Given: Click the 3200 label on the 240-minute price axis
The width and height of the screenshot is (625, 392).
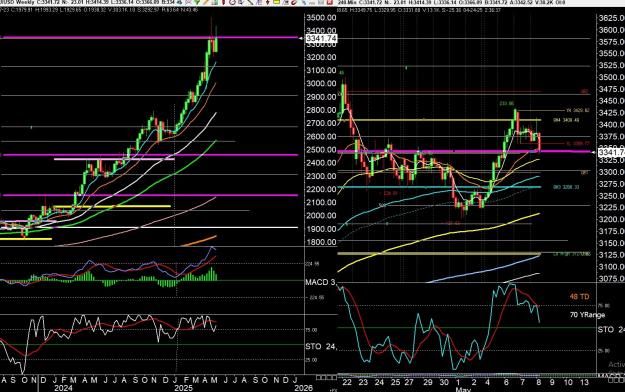Looking at the screenshot, I should pyautogui.click(x=611, y=219).
